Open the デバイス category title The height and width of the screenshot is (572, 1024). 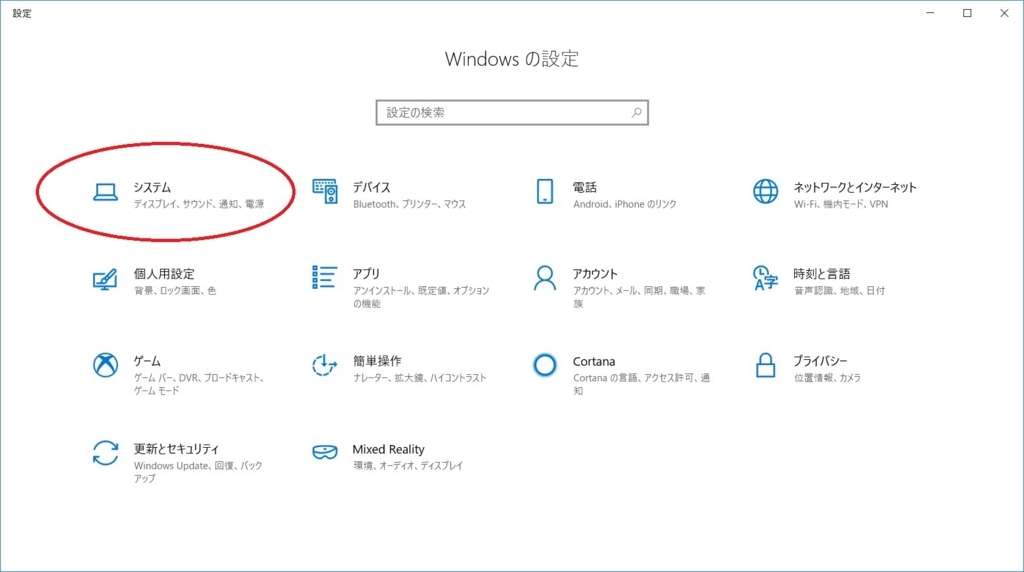coord(372,187)
